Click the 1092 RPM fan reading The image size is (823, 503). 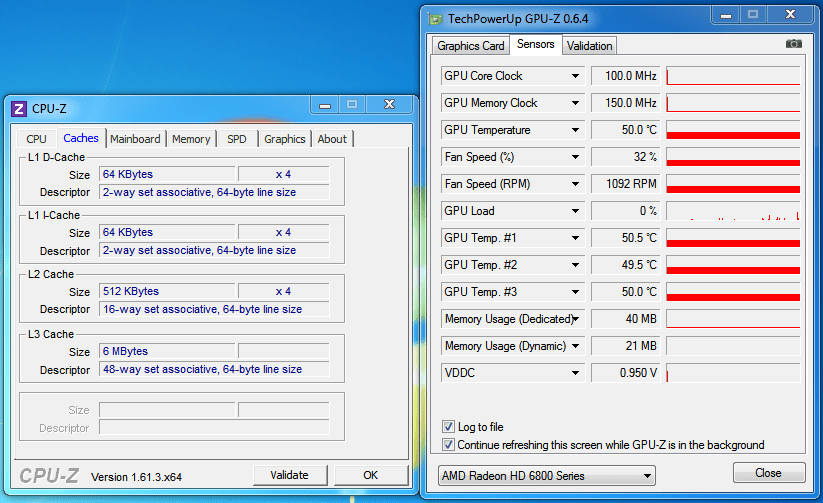click(x=625, y=184)
